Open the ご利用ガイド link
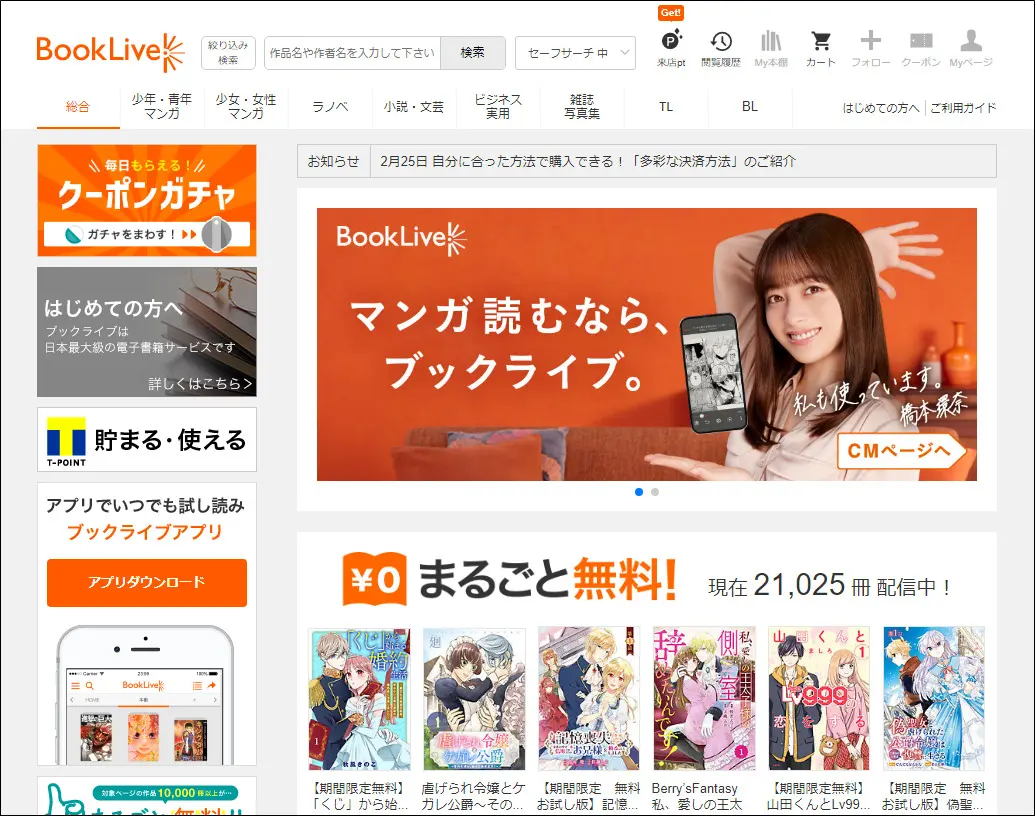 click(962, 108)
